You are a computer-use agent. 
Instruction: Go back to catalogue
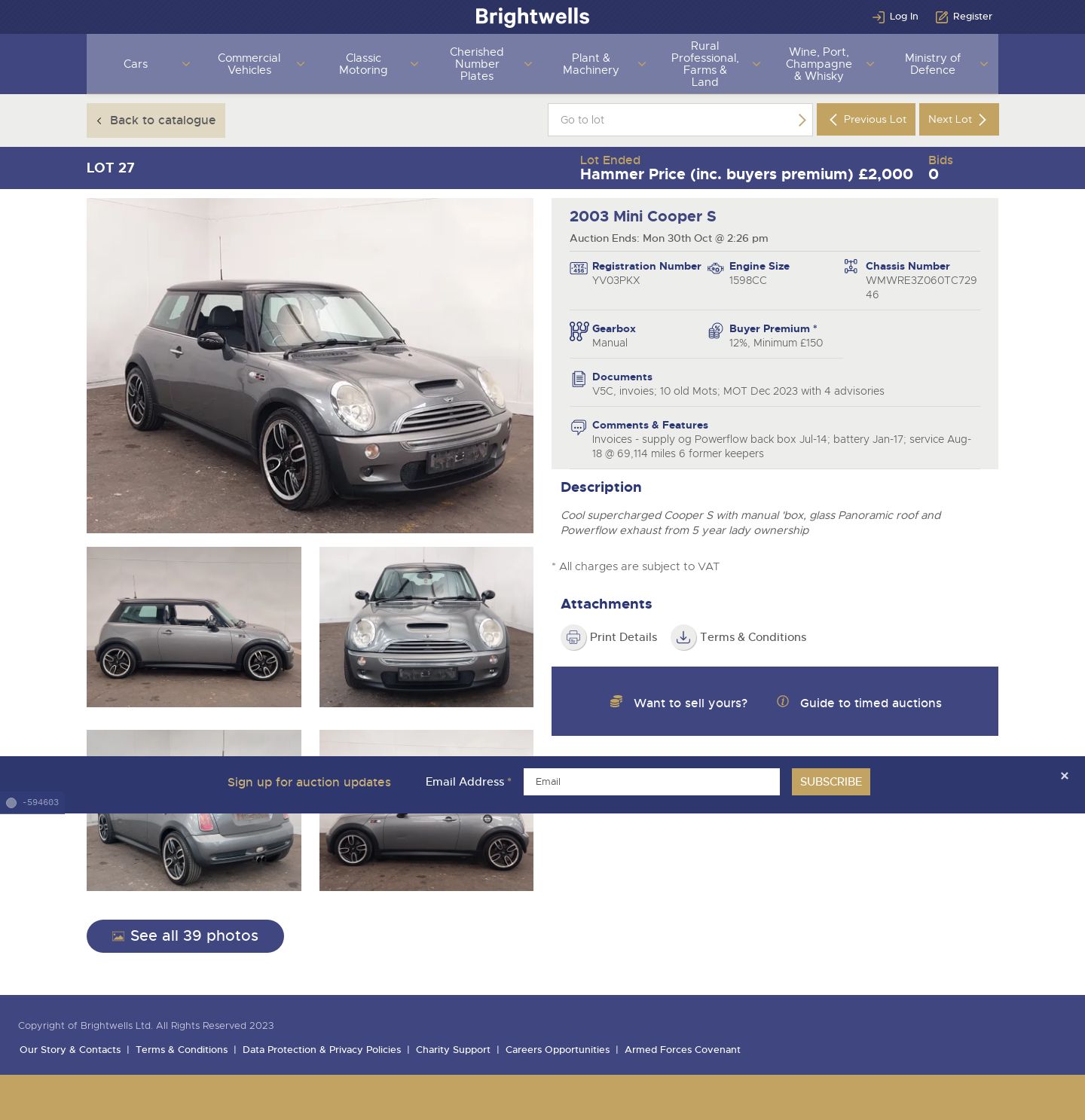(x=156, y=121)
